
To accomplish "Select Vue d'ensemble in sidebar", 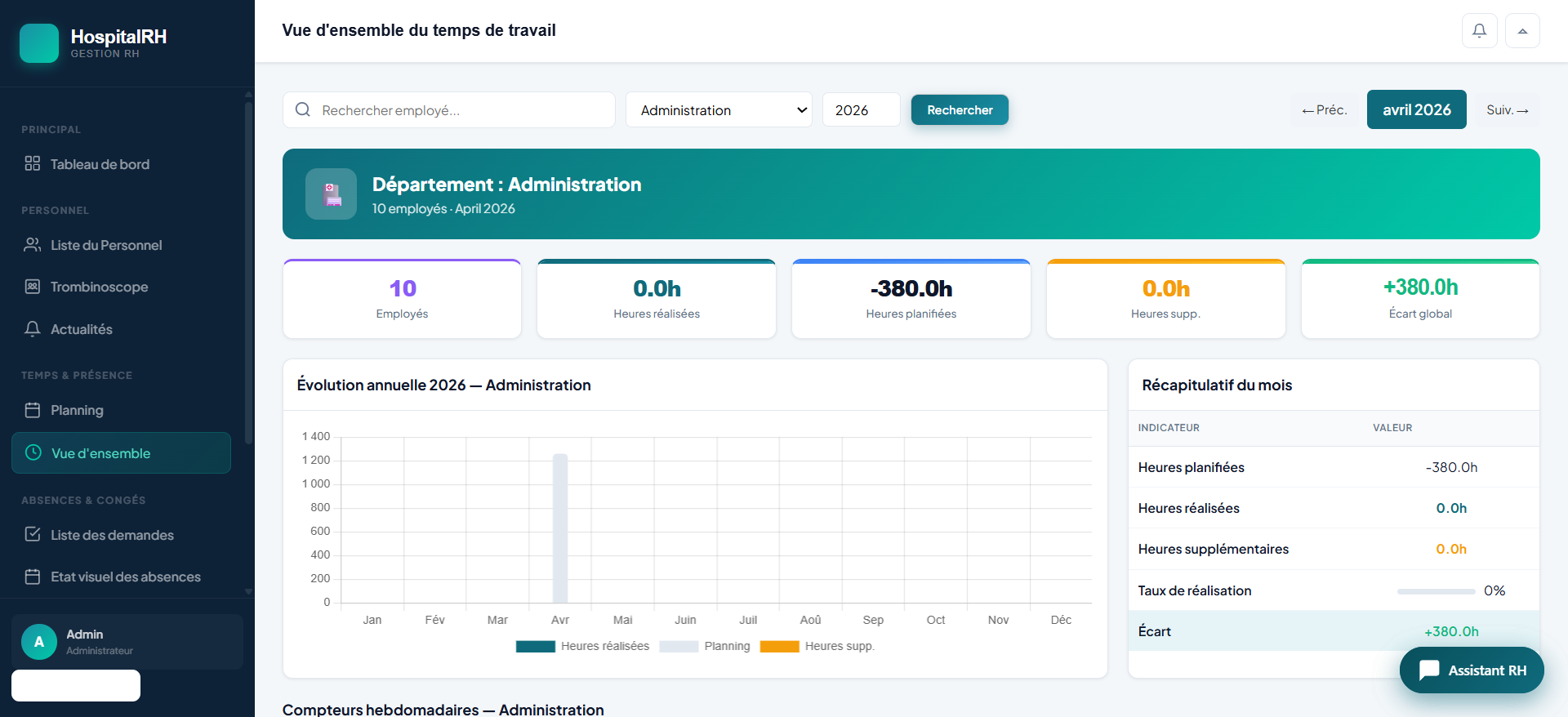I will click(x=121, y=452).
